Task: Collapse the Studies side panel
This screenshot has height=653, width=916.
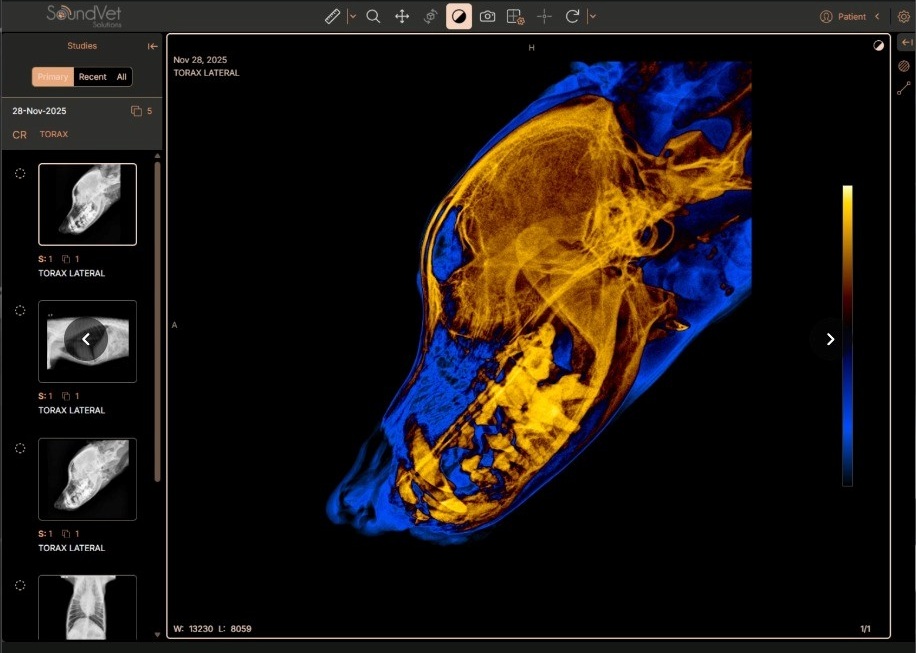Action: (152, 46)
